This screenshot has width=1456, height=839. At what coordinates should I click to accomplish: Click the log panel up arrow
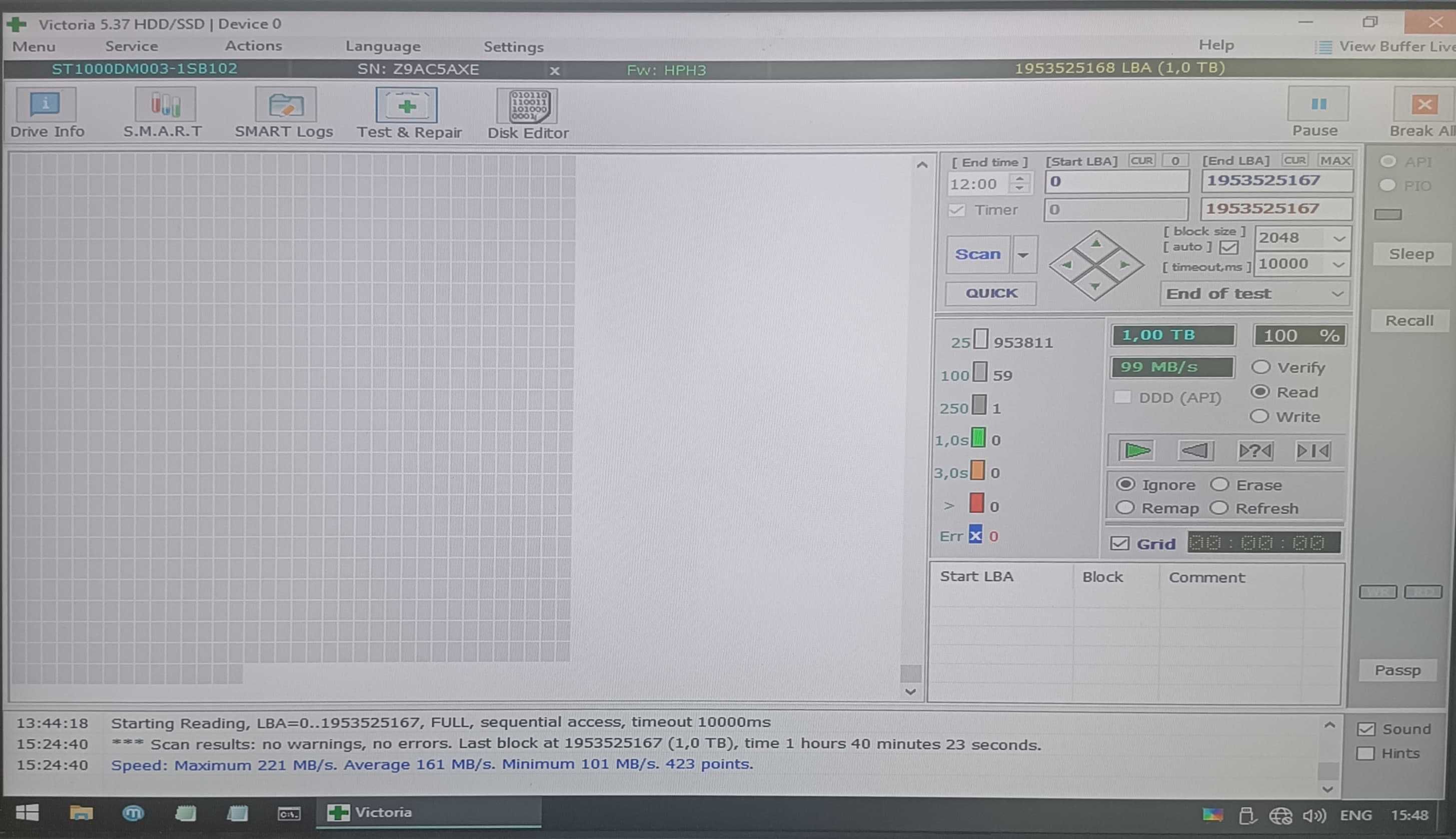pyautogui.click(x=1329, y=725)
